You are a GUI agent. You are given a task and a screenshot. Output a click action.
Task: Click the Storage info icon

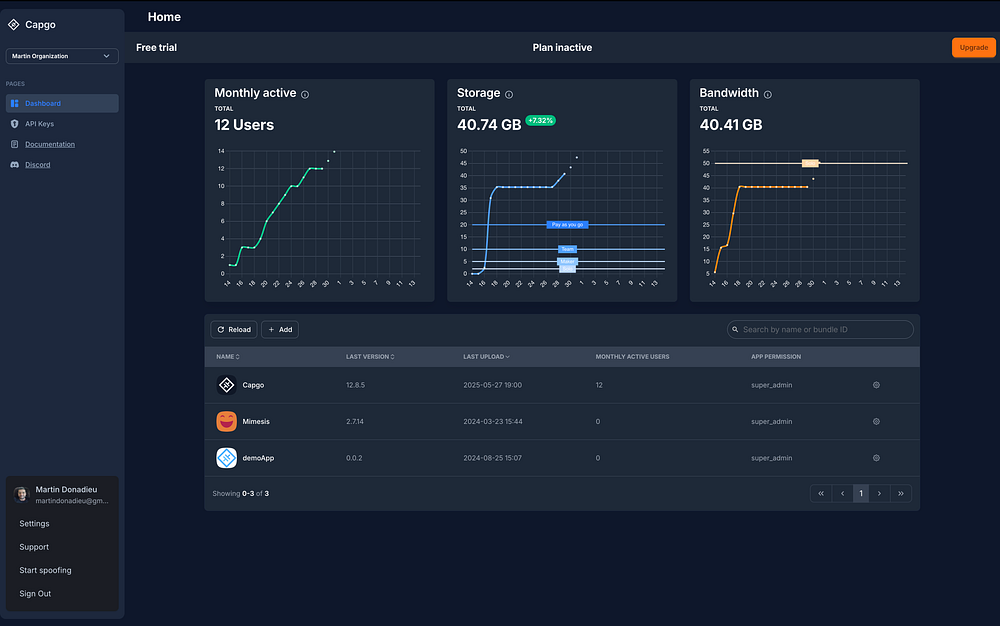(509, 94)
